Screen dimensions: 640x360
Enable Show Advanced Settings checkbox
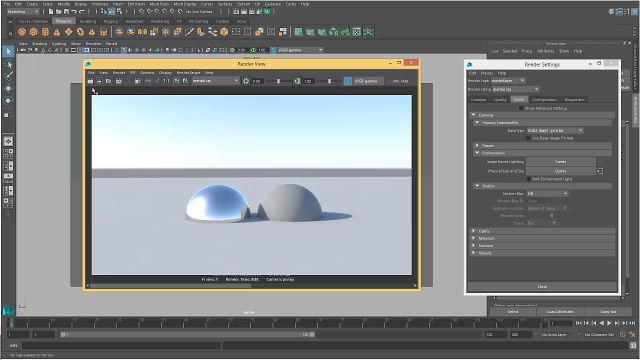click(x=521, y=108)
